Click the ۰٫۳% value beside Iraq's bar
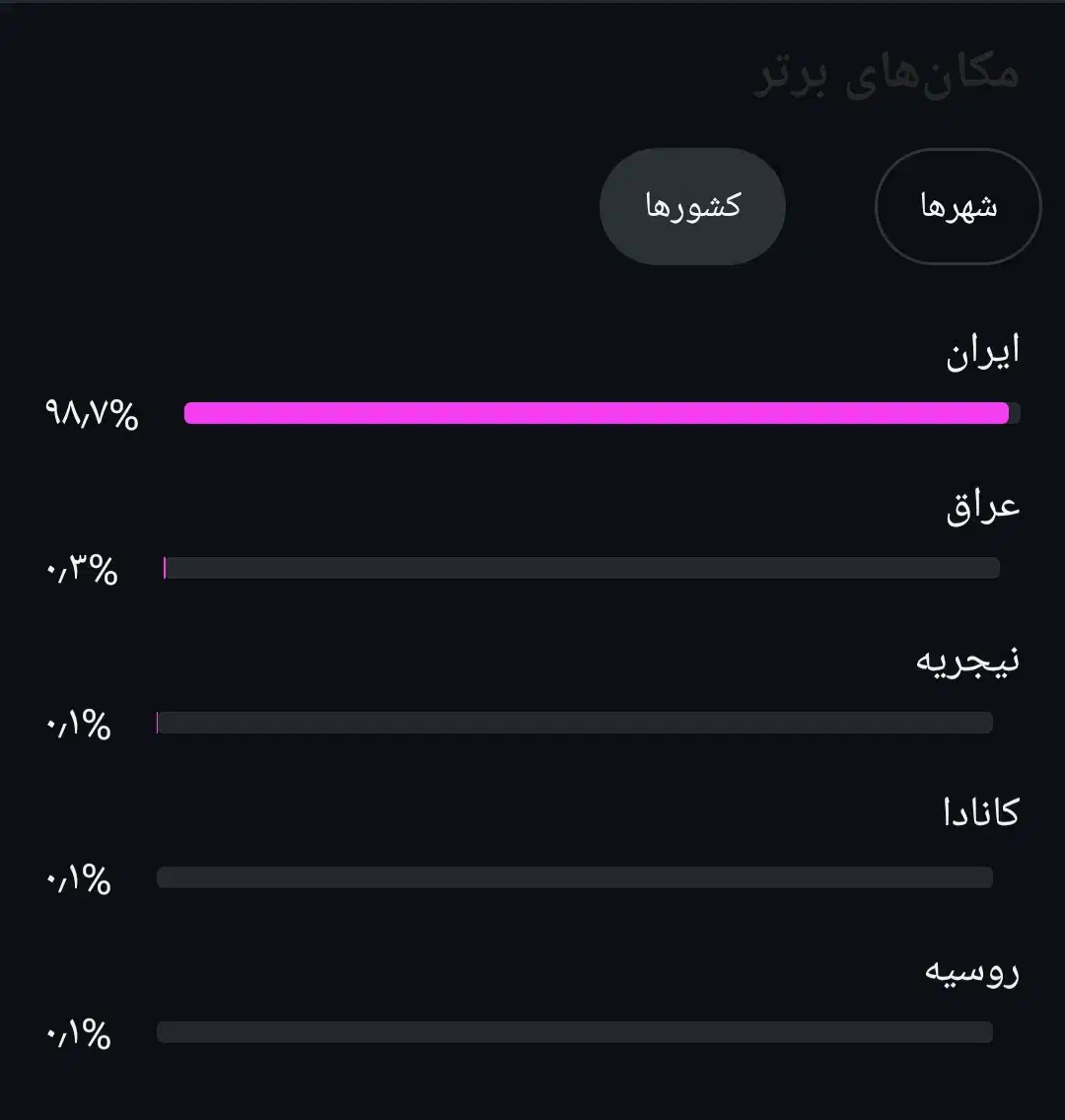Viewport: 1065px width, 1120px height. pos(82,570)
